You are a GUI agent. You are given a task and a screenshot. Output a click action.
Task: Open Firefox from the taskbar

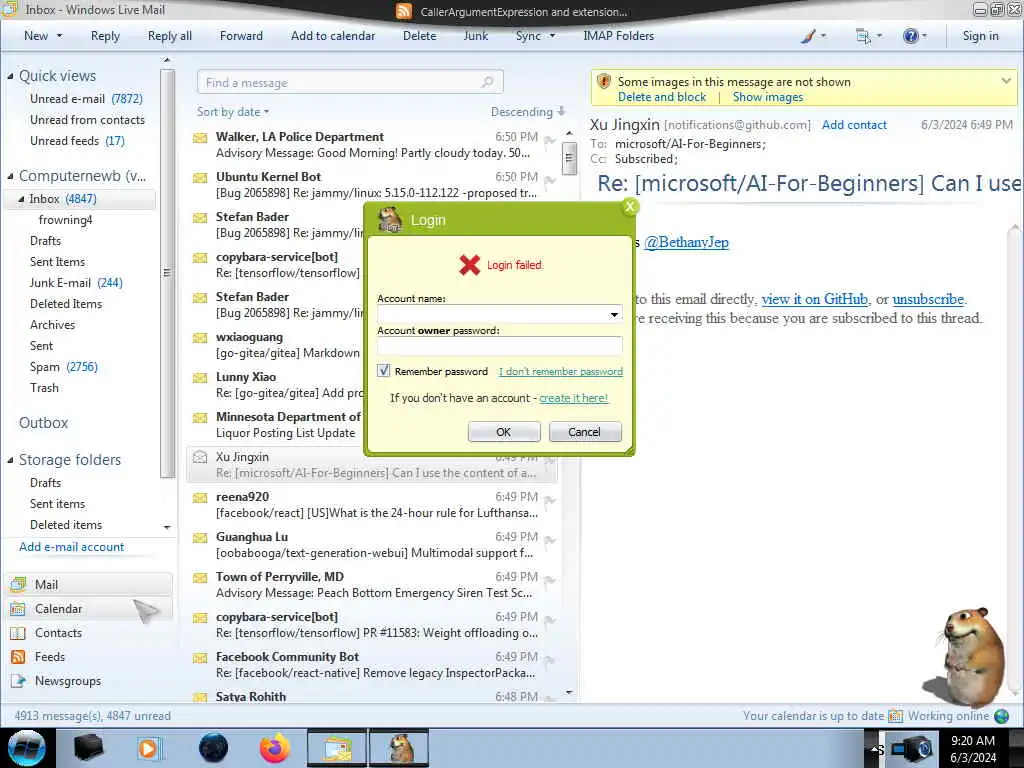(x=275, y=748)
